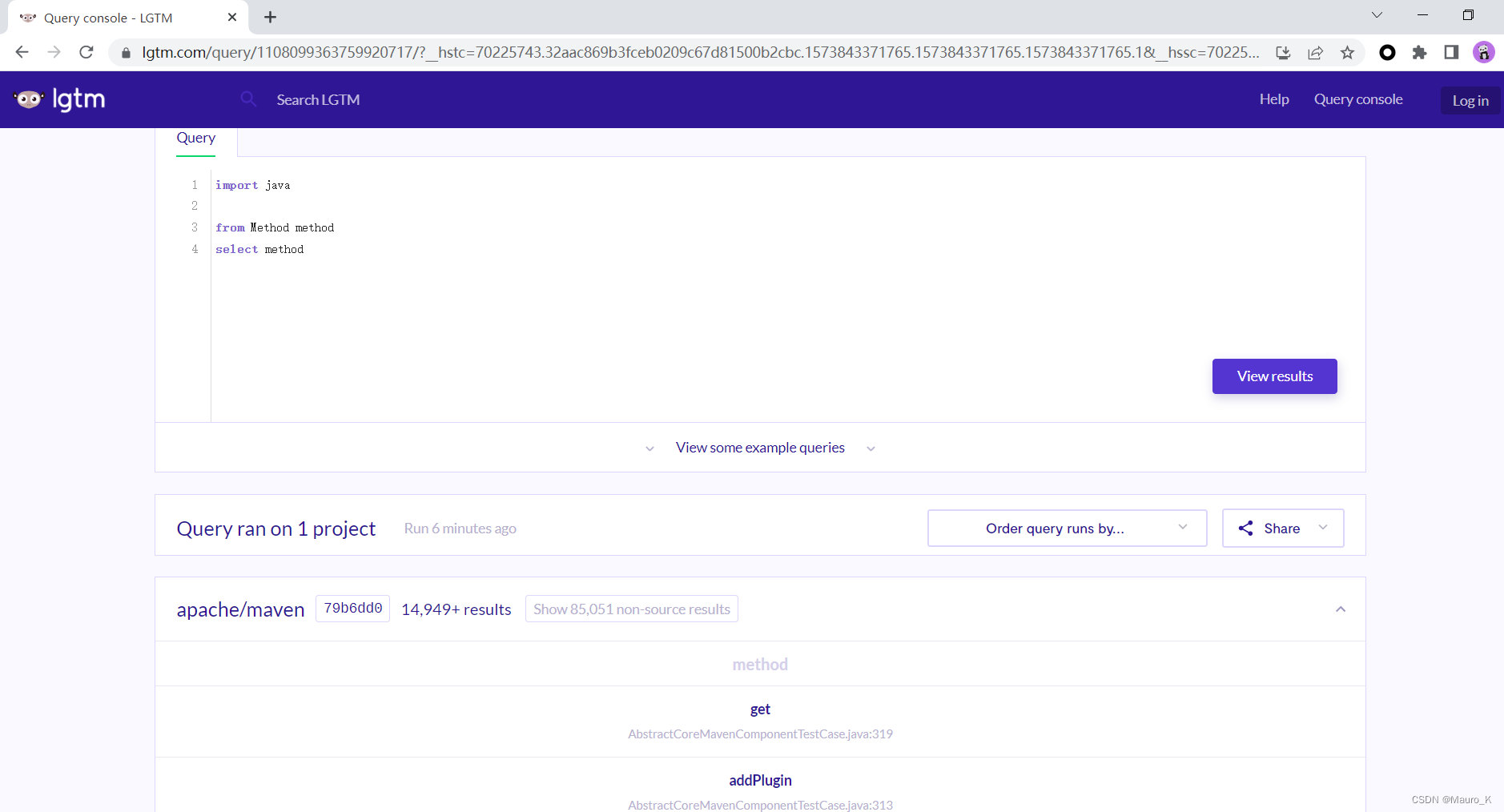The height and width of the screenshot is (812, 1504).
Task: Close the Query console - LGTM tab
Action: [232, 17]
